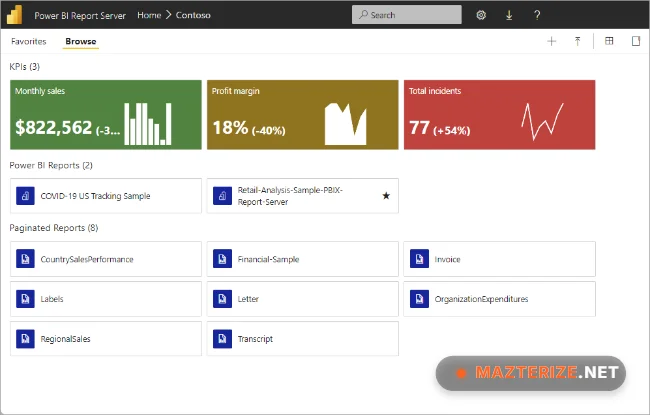Open the Financial-Sample paginated report
Image resolution: width=650 pixels, height=415 pixels.
(x=303, y=259)
